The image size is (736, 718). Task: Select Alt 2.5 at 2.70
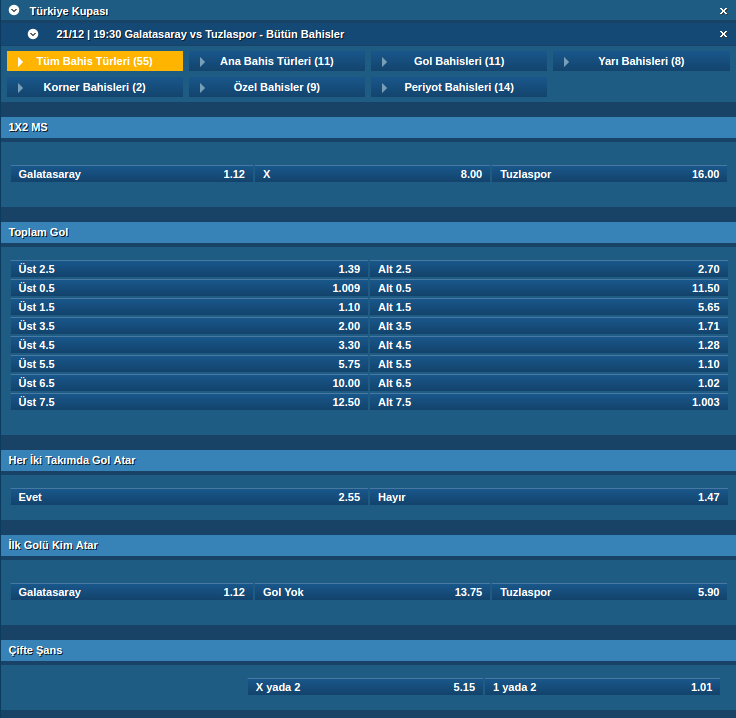[549, 269]
